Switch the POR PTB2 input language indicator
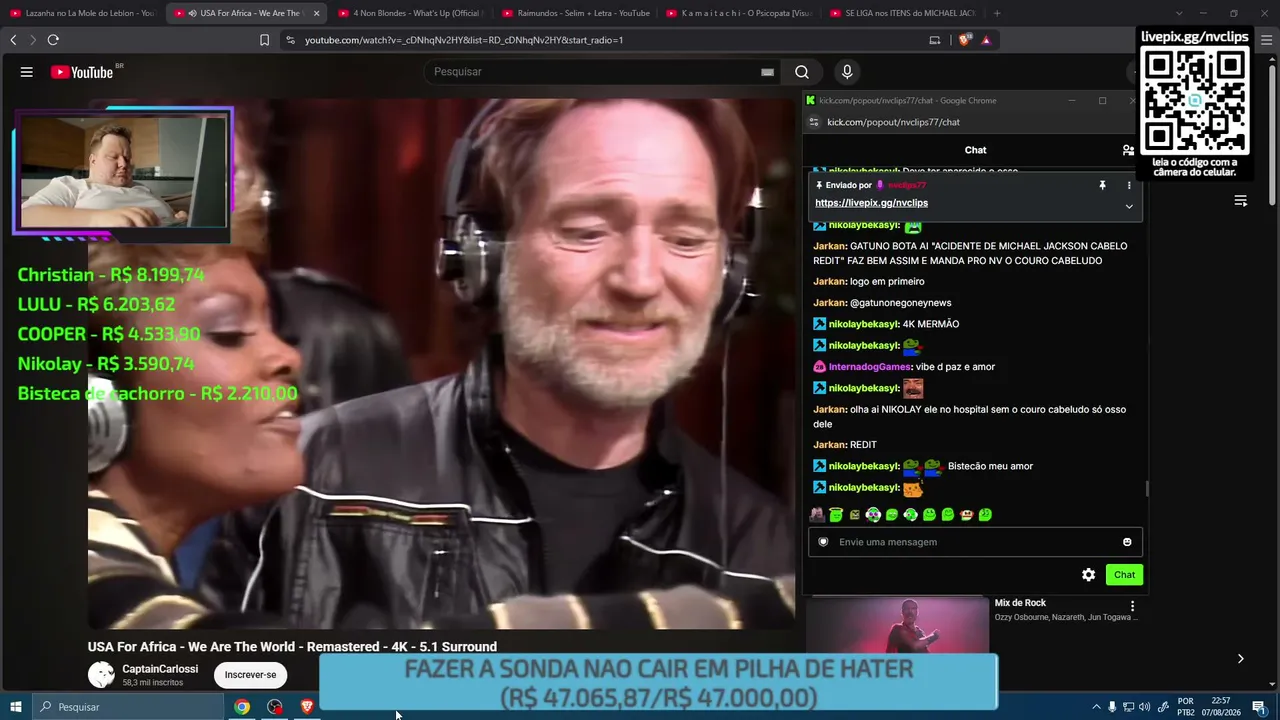The height and width of the screenshot is (720, 1280). 1186,707
